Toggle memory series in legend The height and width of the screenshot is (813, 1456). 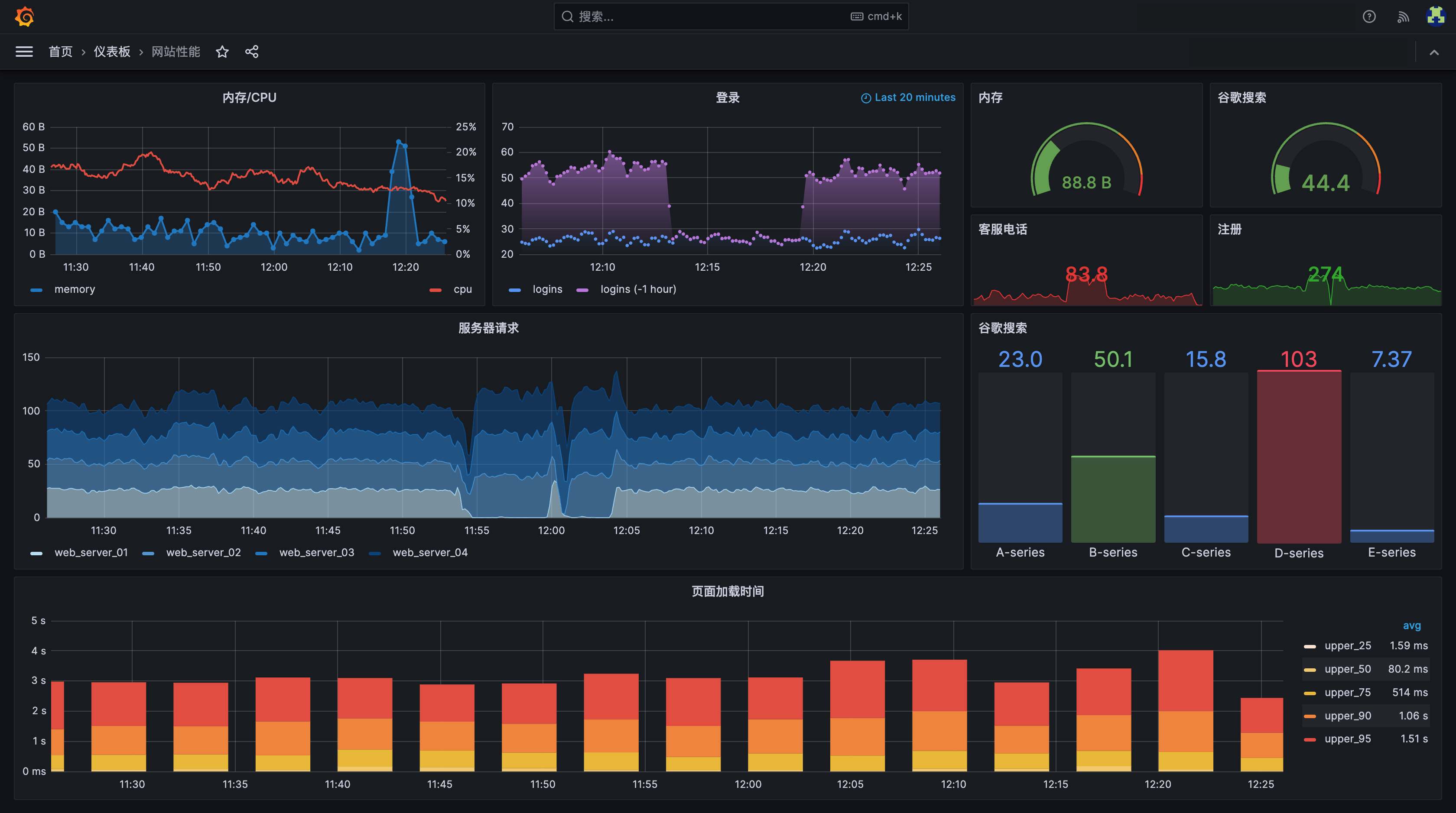[x=74, y=289]
